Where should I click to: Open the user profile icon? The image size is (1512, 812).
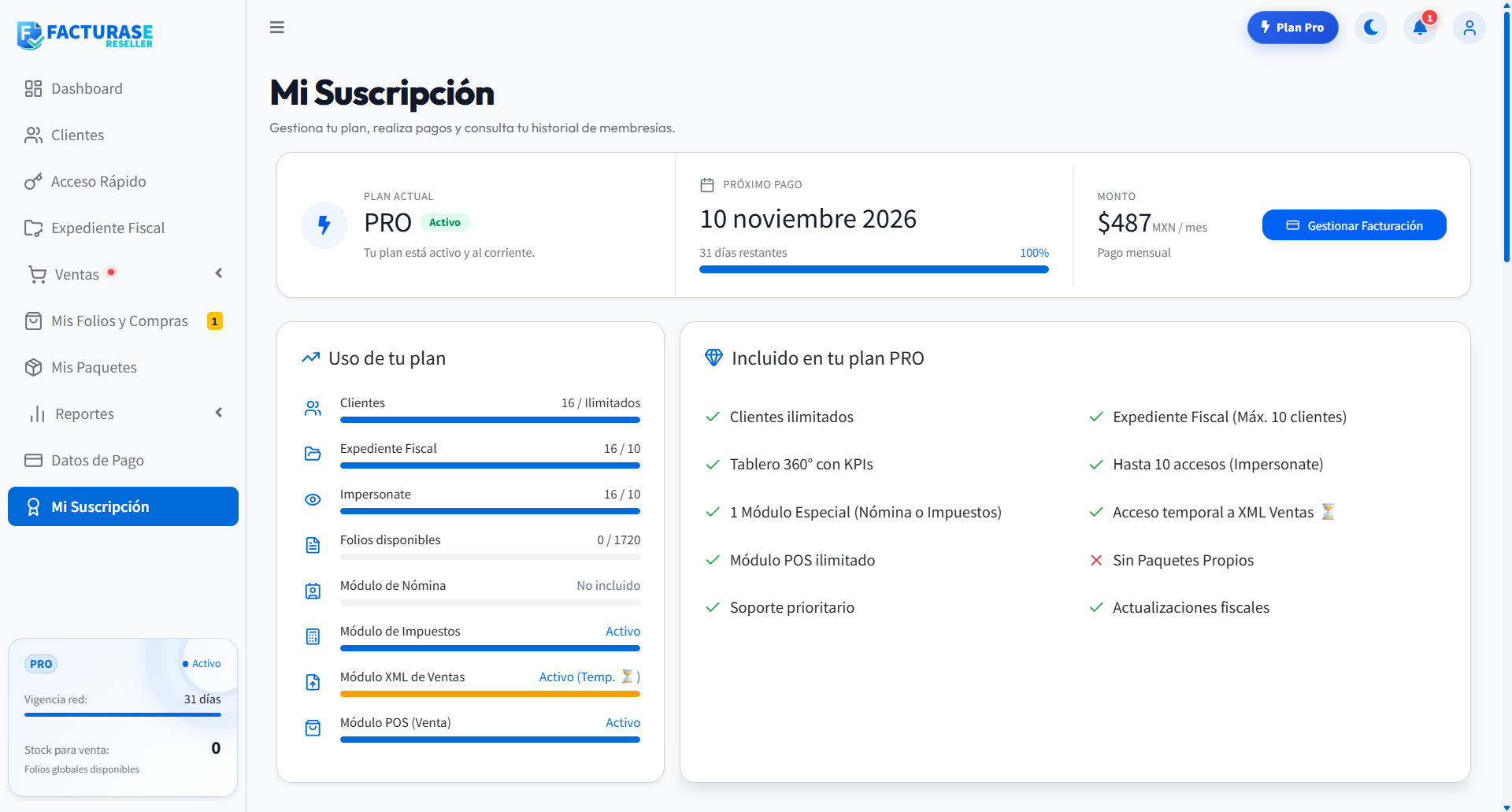coord(1469,28)
